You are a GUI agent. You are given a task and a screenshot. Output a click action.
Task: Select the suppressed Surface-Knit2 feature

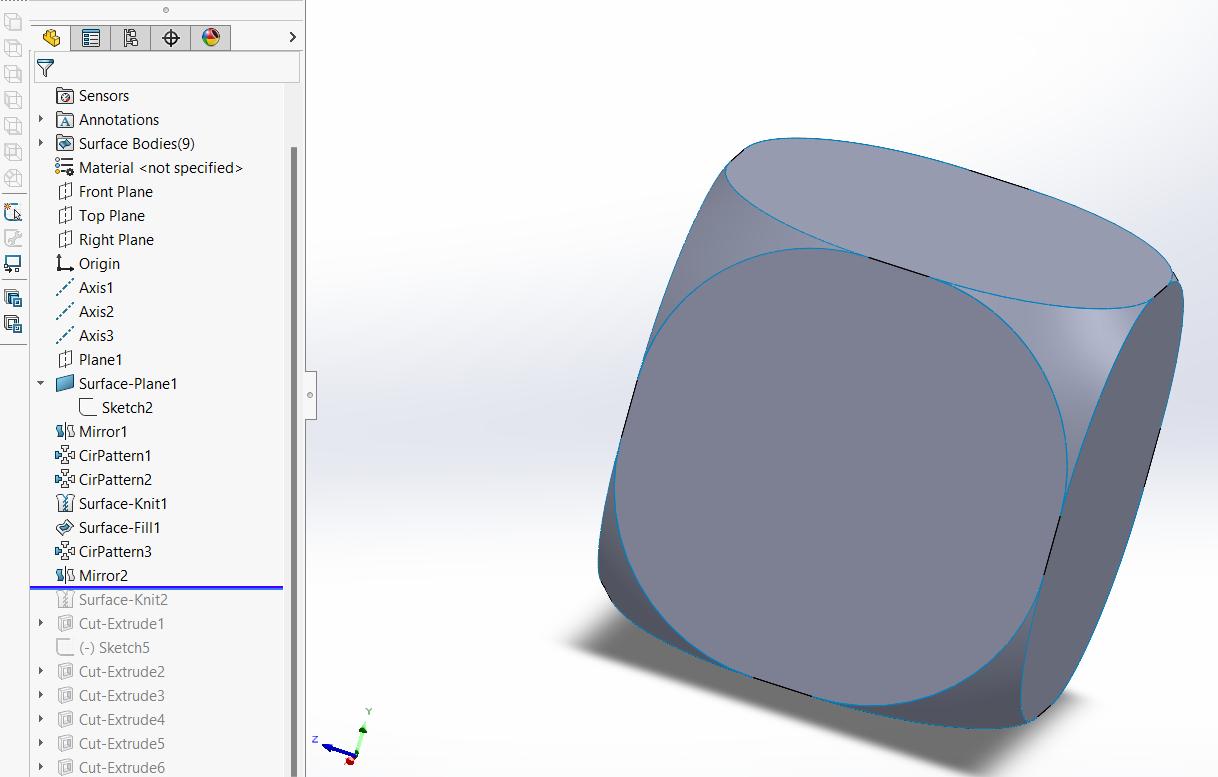click(112, 600)
